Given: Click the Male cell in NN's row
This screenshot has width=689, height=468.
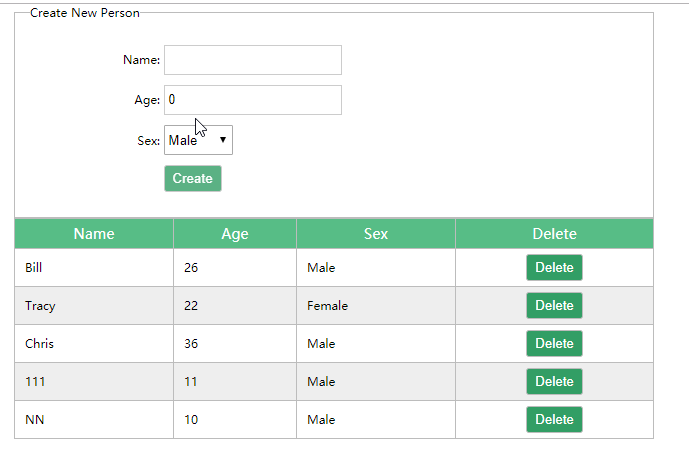Looking at the screenshot, I should pyautogui.click(x=376, y=420).
